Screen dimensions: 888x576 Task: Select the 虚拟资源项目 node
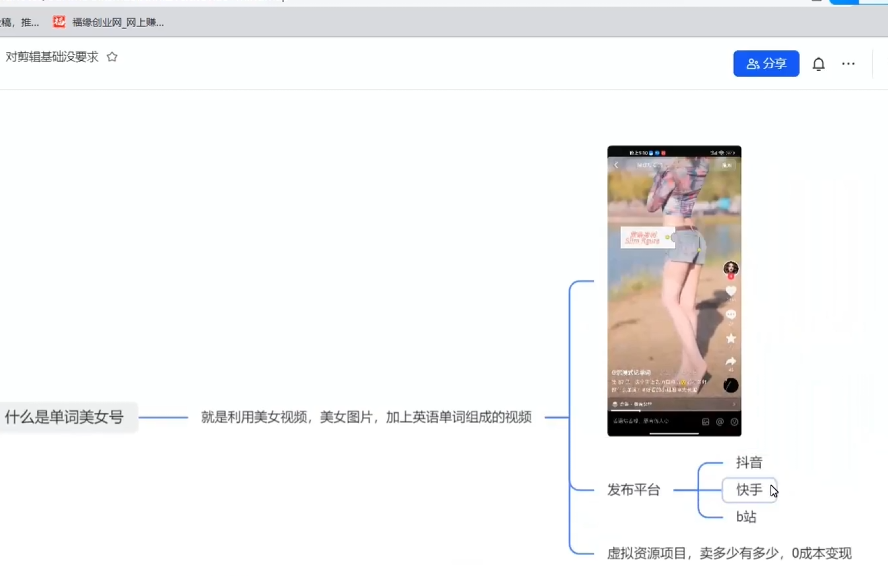click(x=729, y=553)
